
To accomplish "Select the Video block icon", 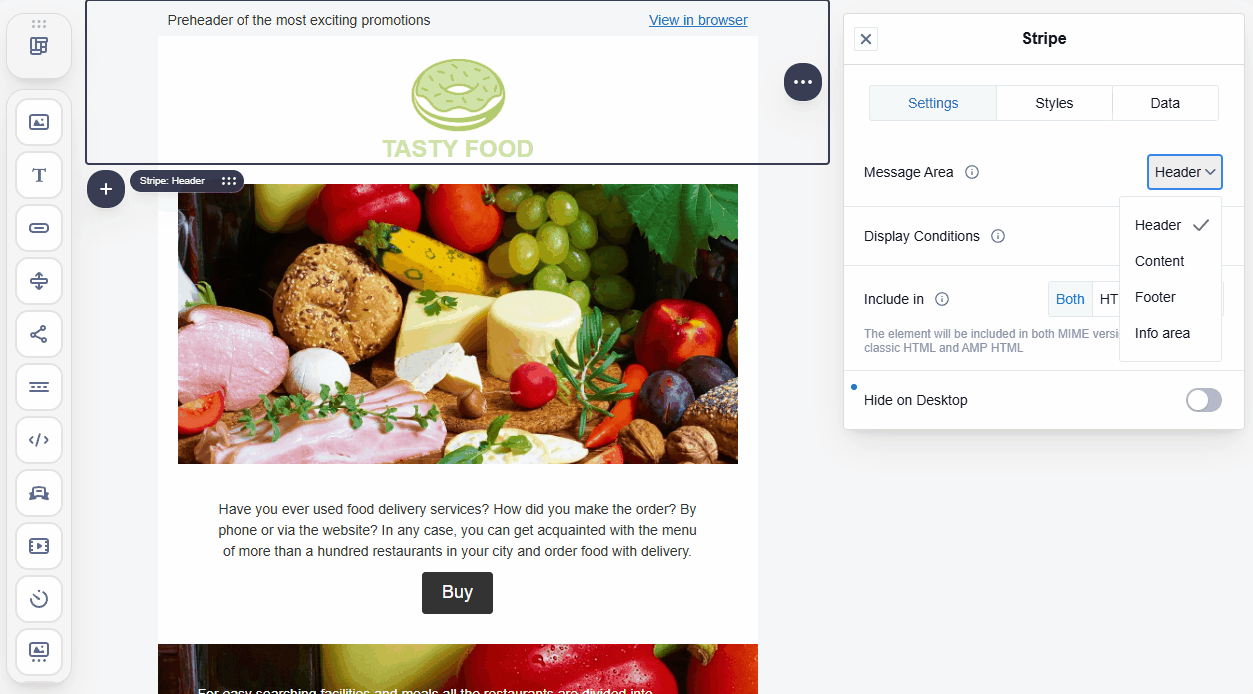I will click(39, 546).
